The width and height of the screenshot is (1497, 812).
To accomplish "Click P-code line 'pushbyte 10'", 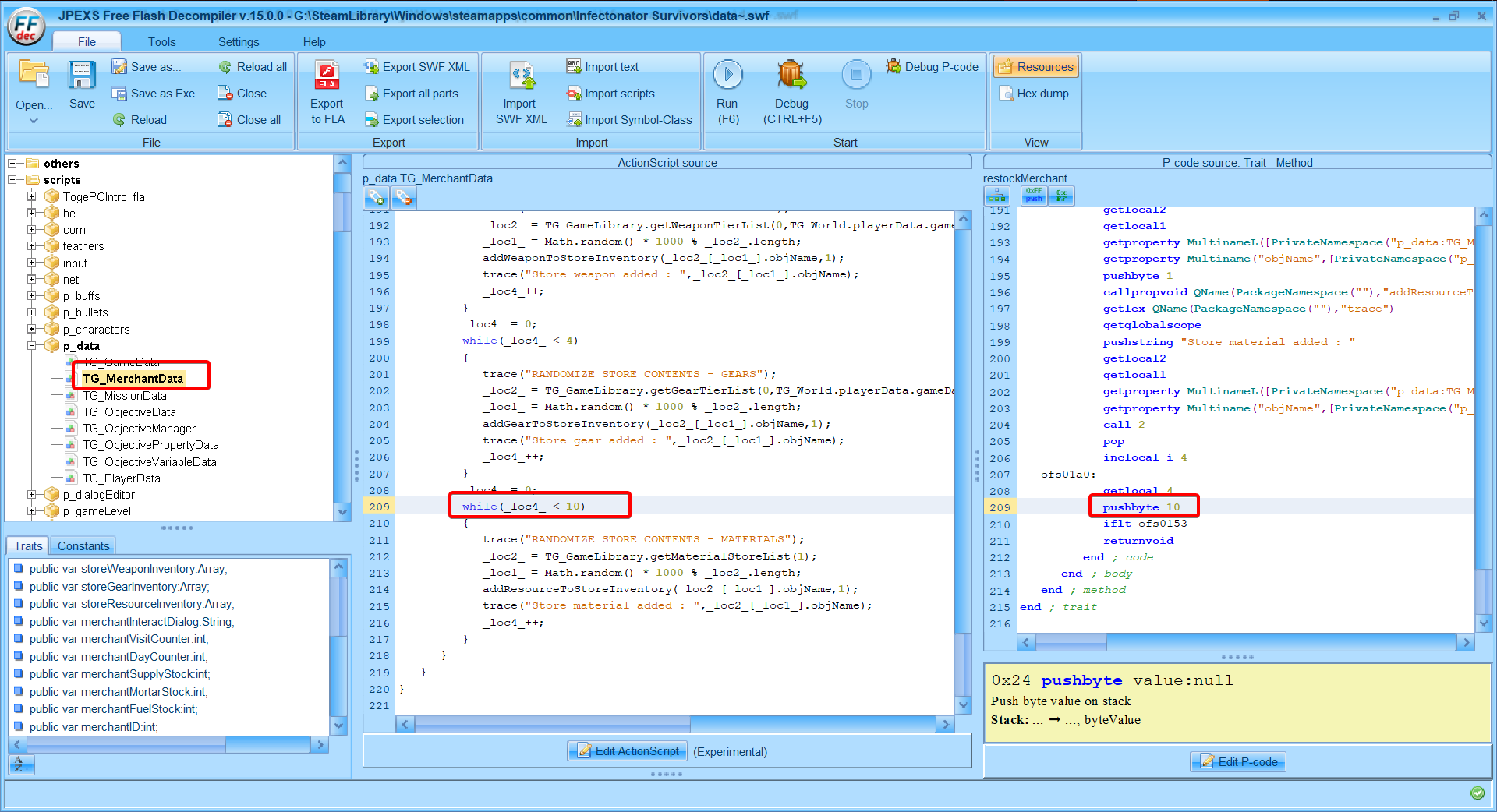I will tap(1141, 507).
